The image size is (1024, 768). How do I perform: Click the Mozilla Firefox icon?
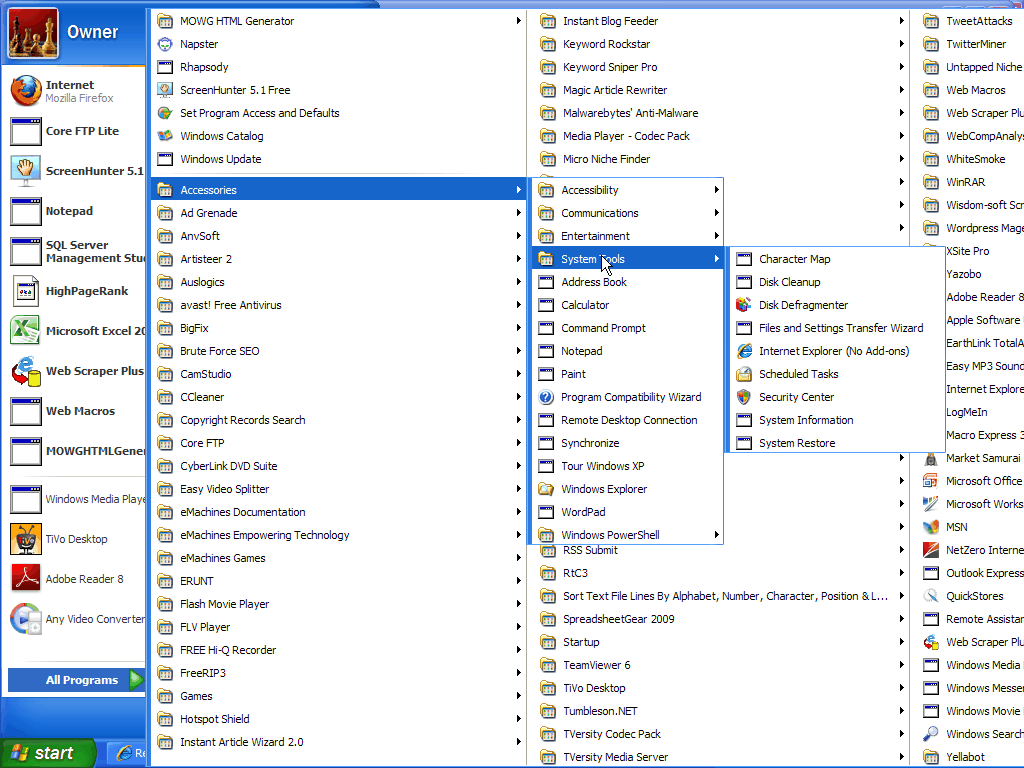(x=26, y=91)
